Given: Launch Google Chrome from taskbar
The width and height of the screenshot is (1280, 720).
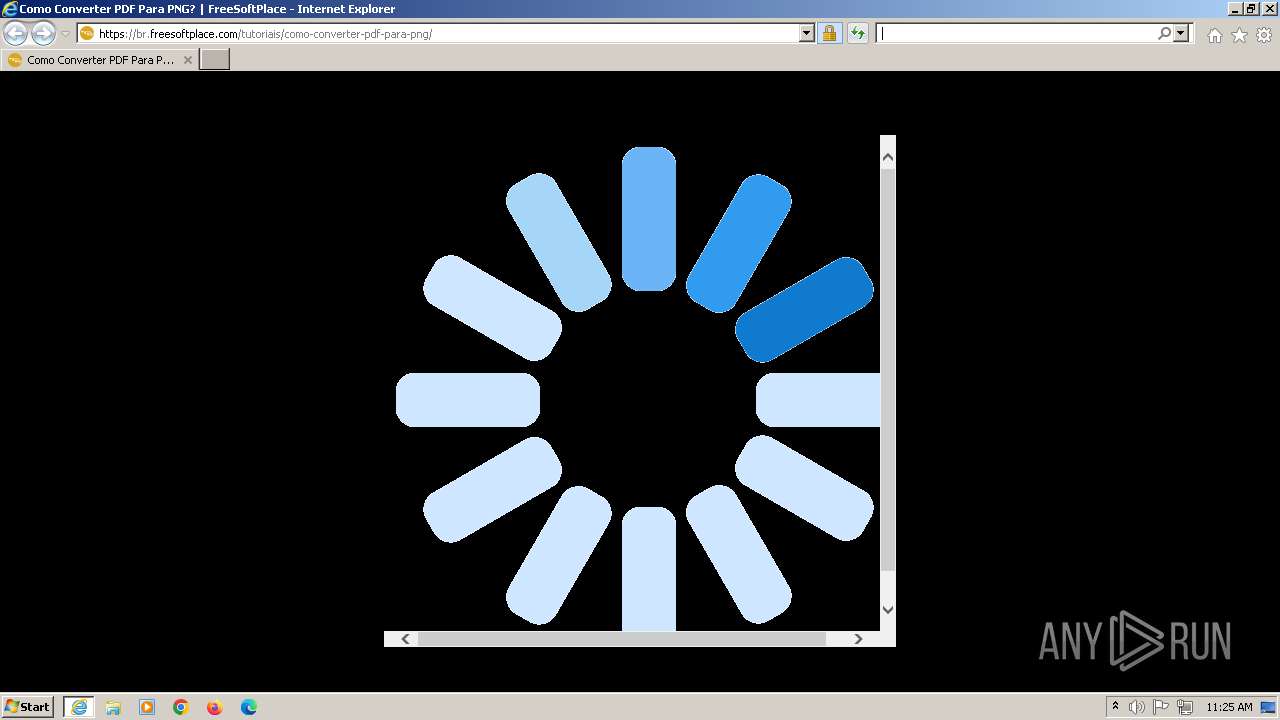Looking at the screenshot, I should 181,707.
